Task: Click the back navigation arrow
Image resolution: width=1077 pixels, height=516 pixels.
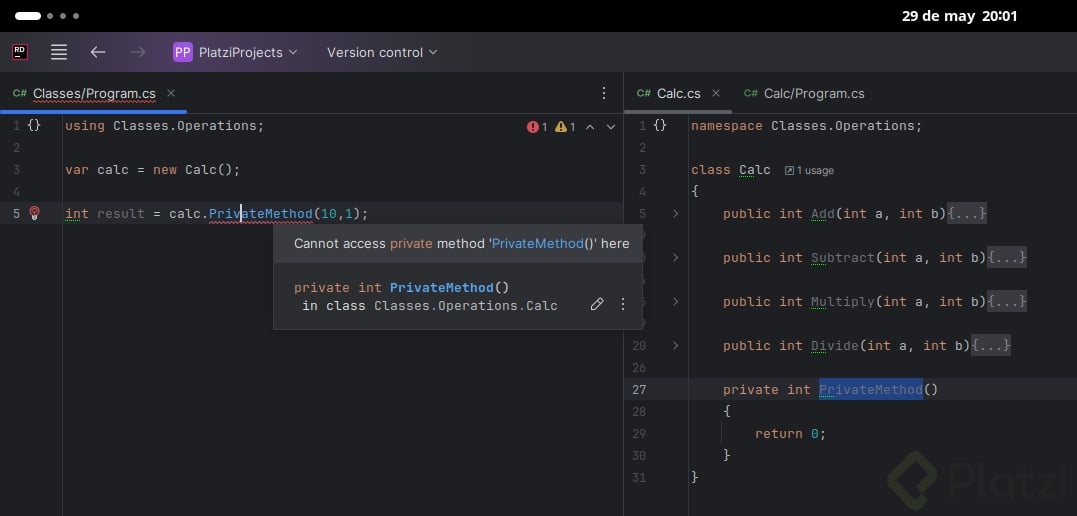Action: click(98, 52)
